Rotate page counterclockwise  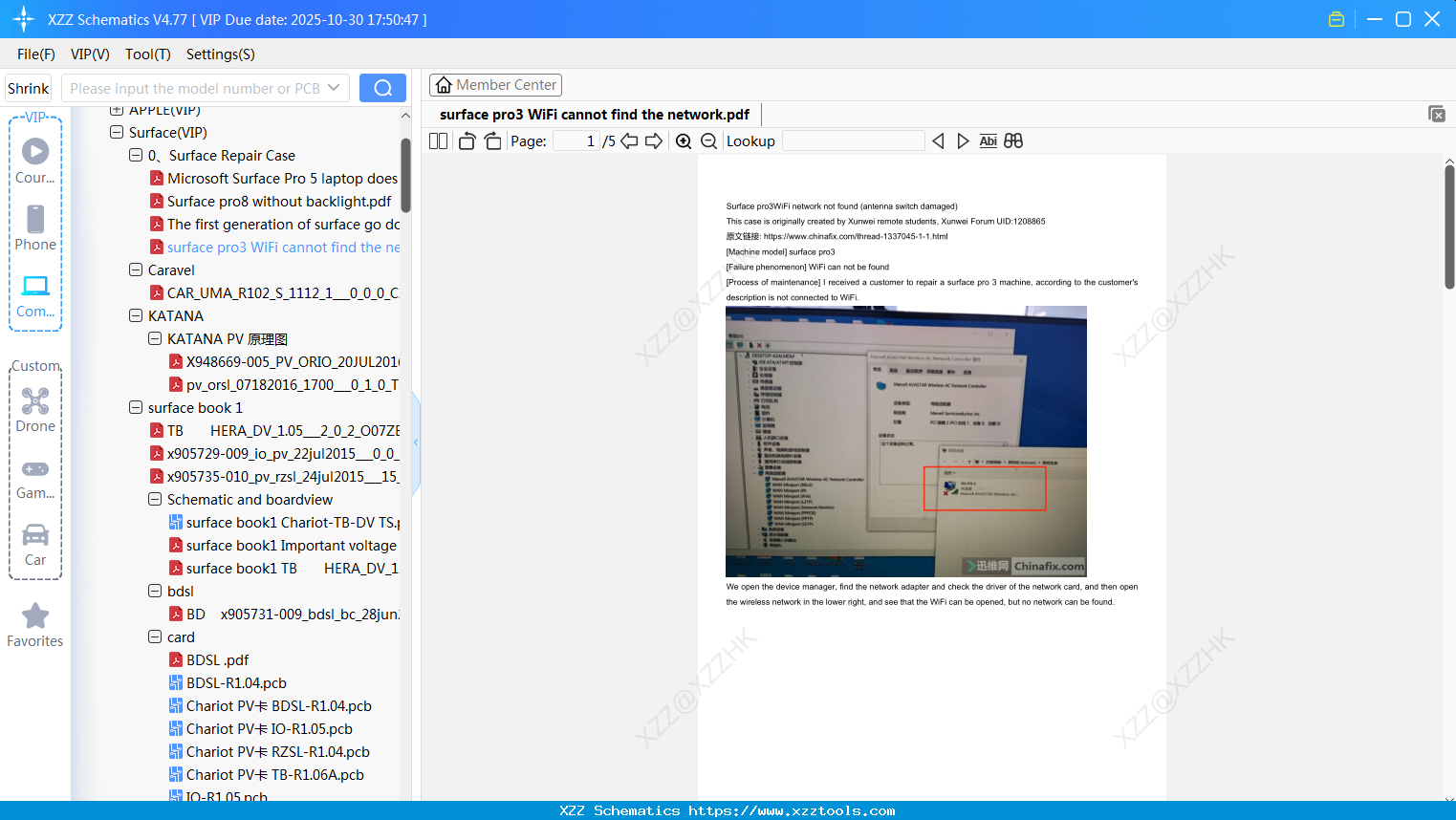(467, 140)
